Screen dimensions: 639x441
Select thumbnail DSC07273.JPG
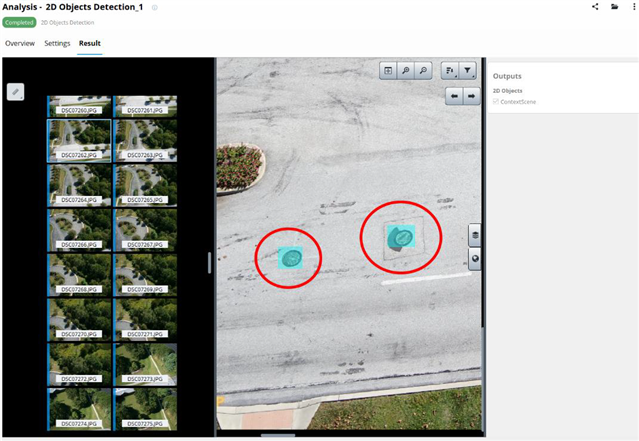[145, 365]
